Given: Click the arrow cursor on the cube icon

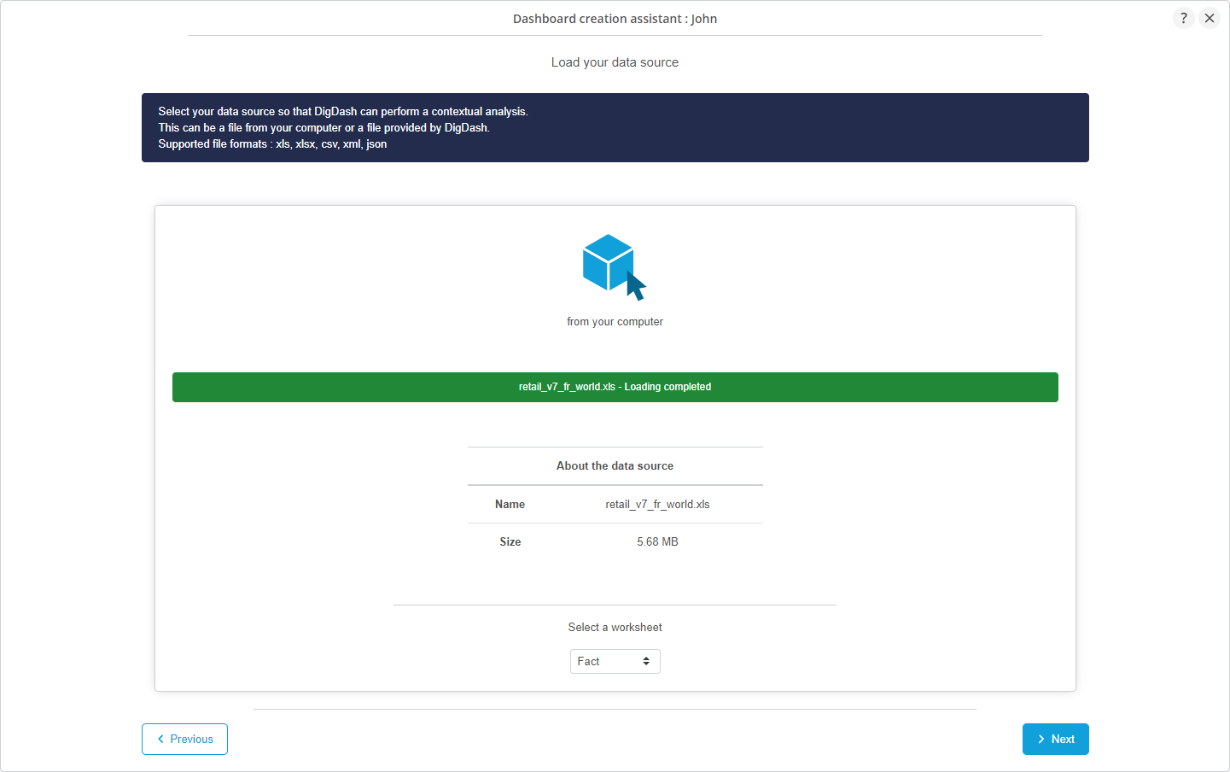Looking at the screenshot, I should [635, 286].
